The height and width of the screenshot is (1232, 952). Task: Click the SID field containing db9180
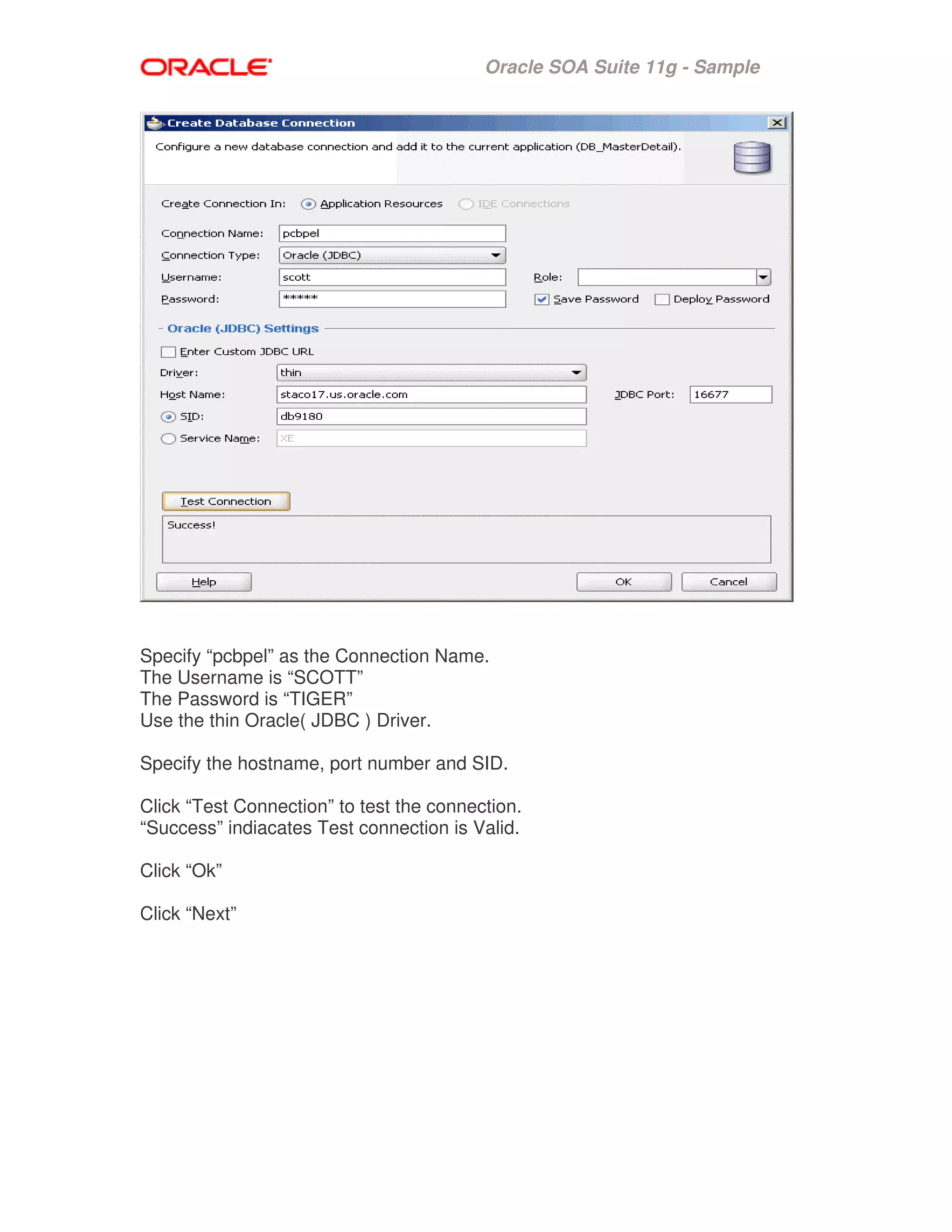(x=431, y=416)
